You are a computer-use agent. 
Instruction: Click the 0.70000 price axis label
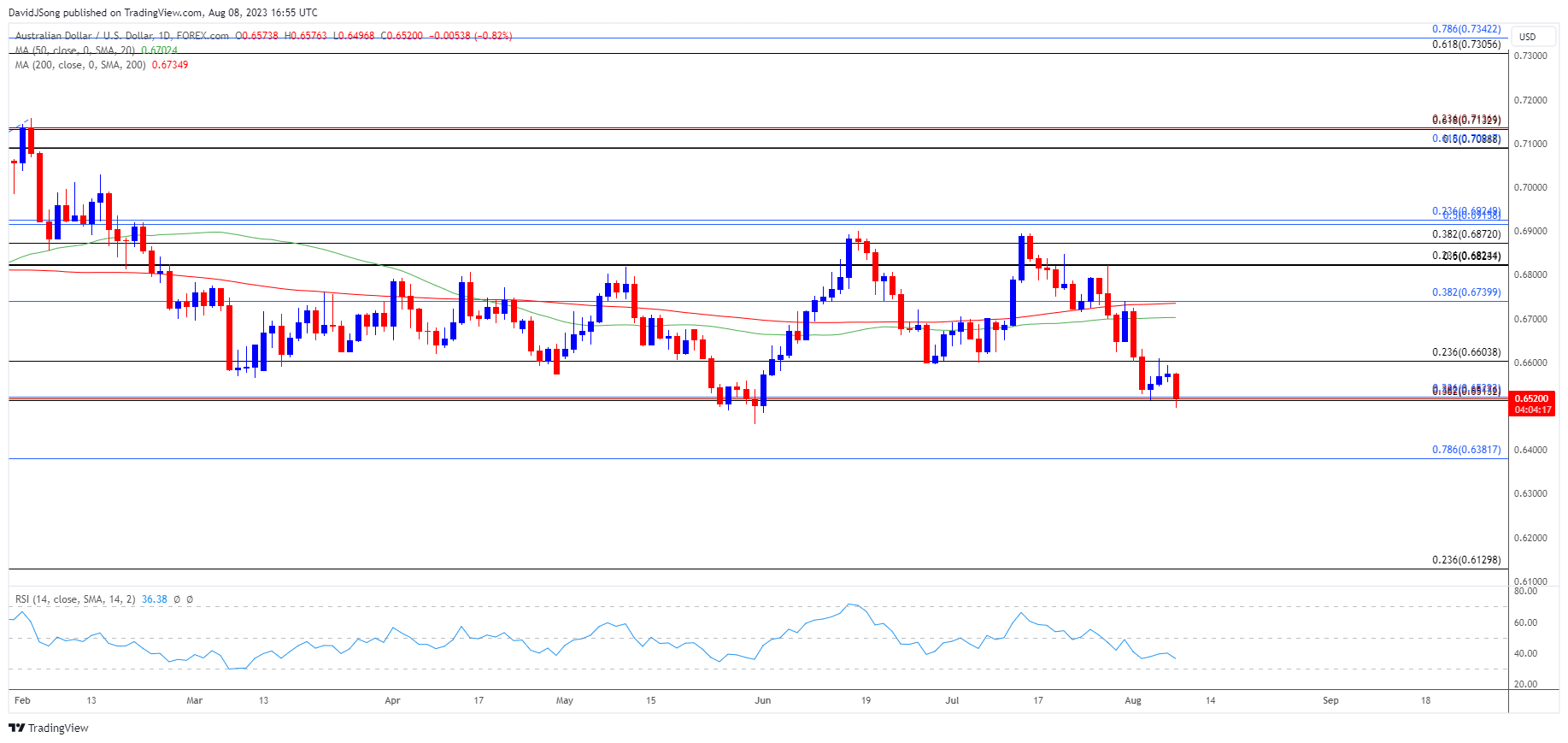pos(1530,187)
